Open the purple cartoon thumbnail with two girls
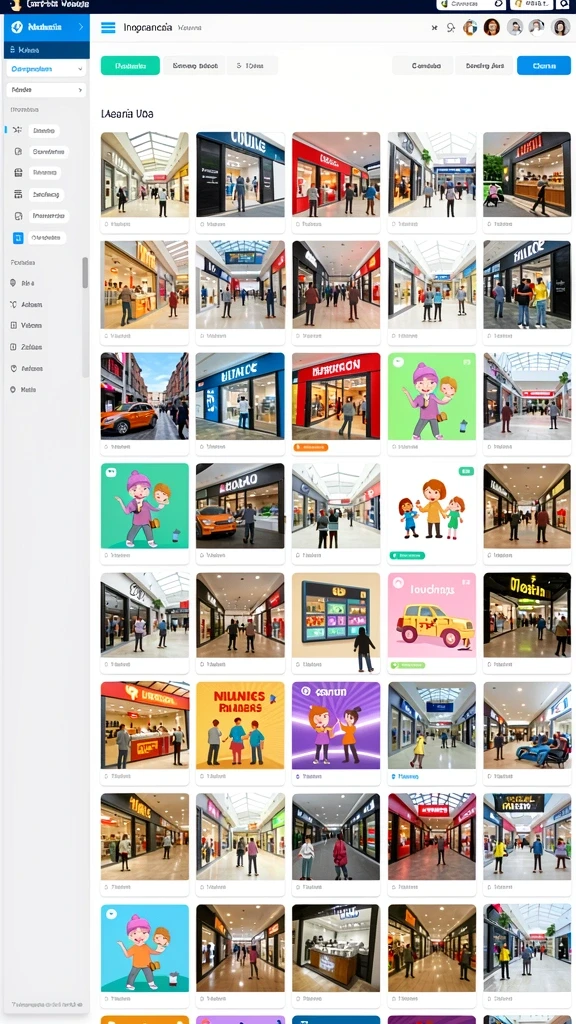The height and width of the screenshot is (1024, 576). [x=336, y=725]
